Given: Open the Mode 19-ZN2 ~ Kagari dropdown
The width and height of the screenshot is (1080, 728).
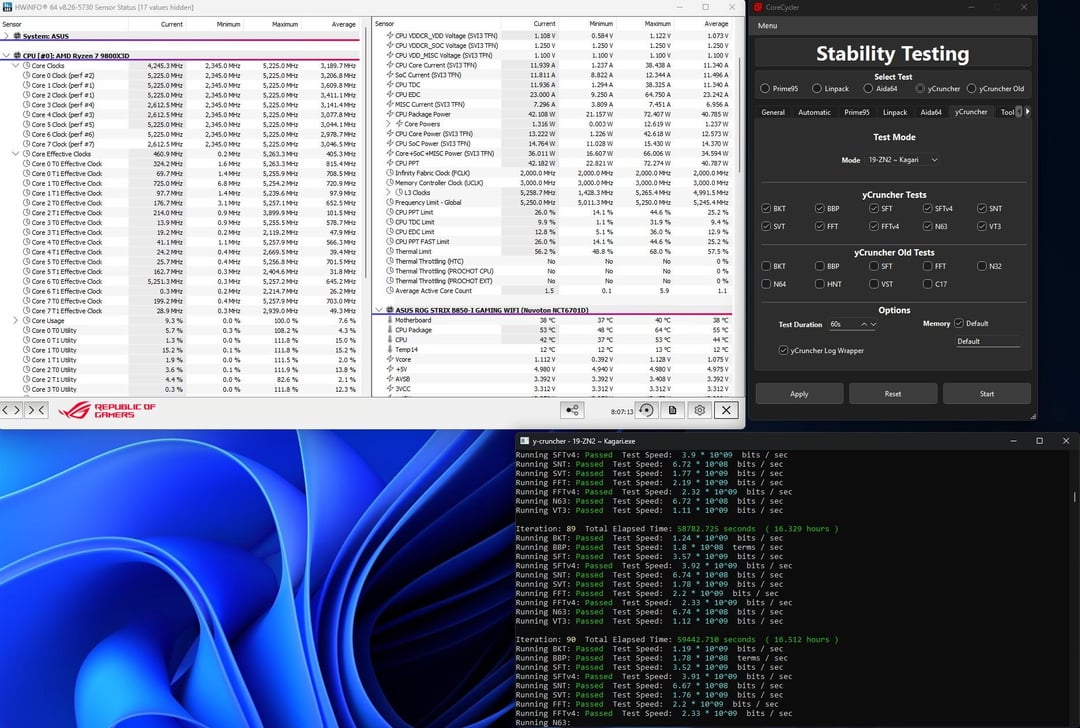Looking at the screenshot, I should 902,160.
